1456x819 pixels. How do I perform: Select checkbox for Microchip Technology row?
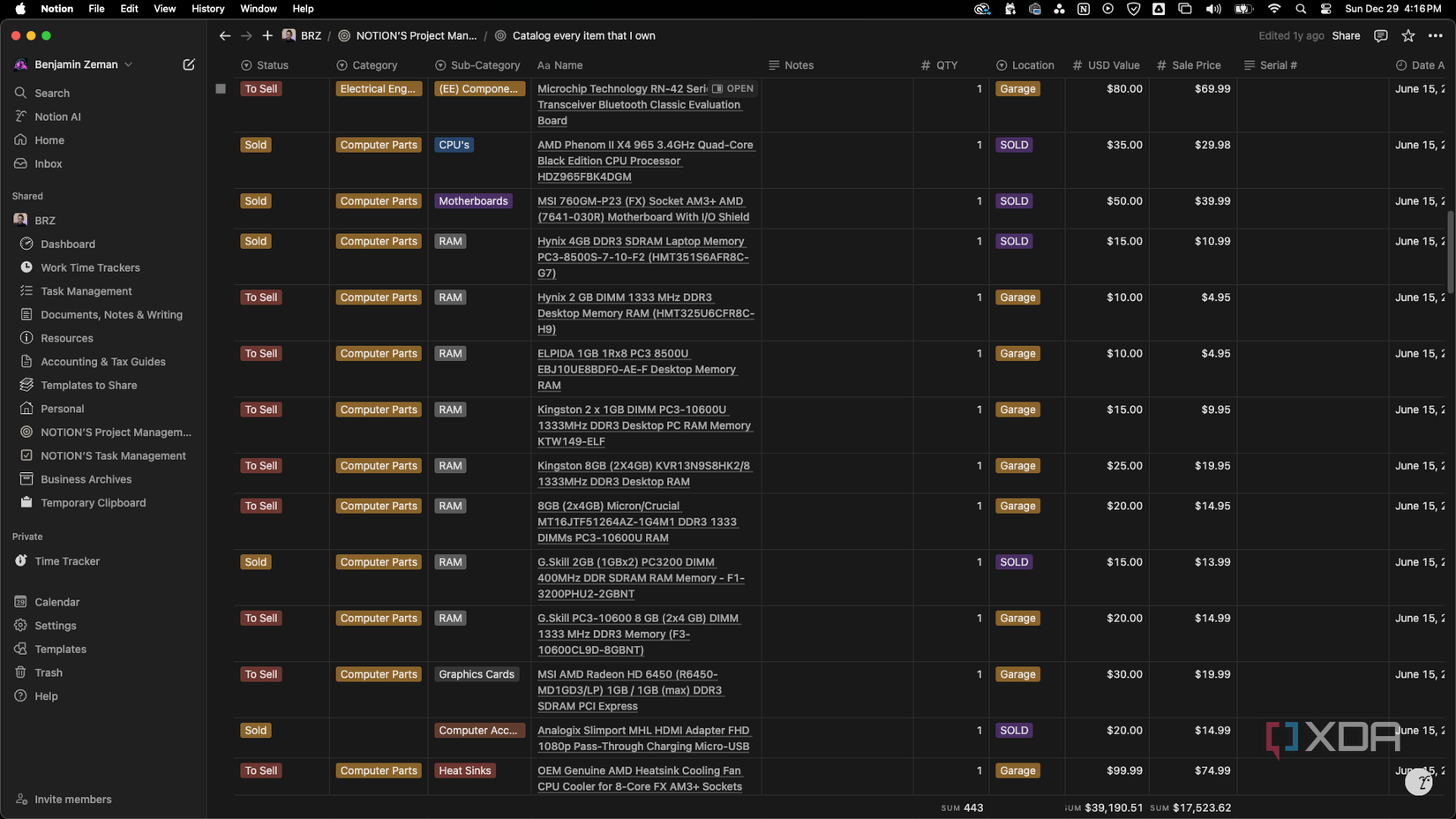point(221,89)
